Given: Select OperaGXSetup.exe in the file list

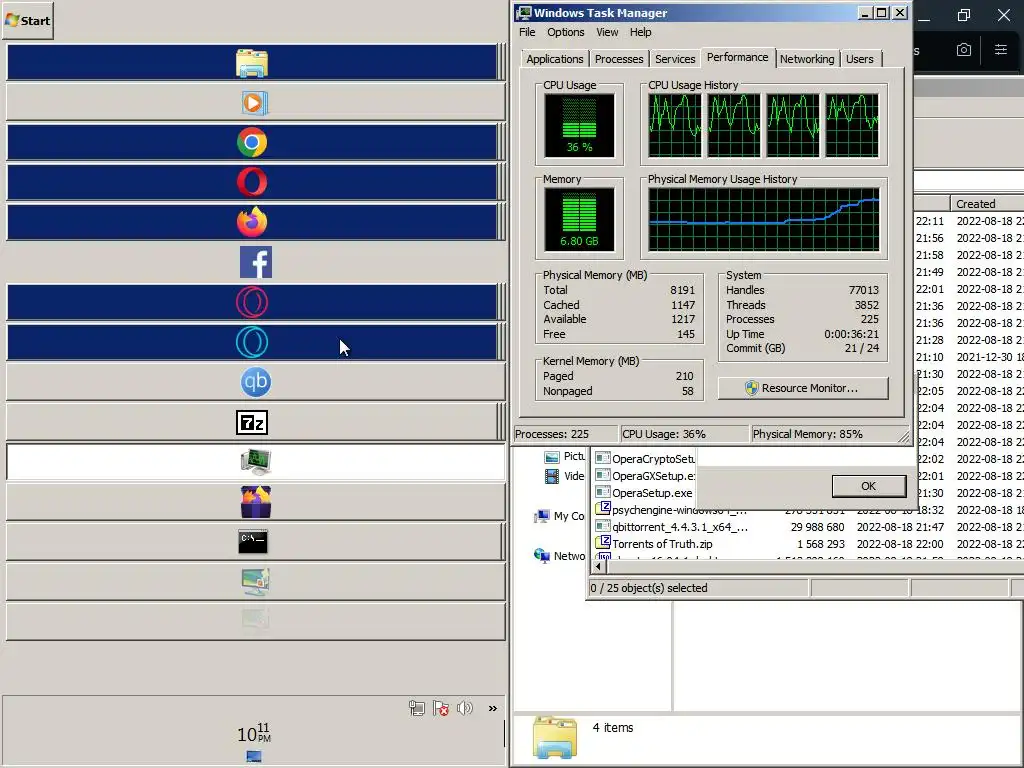Looking at the screenshot, I should coord(645,475).
